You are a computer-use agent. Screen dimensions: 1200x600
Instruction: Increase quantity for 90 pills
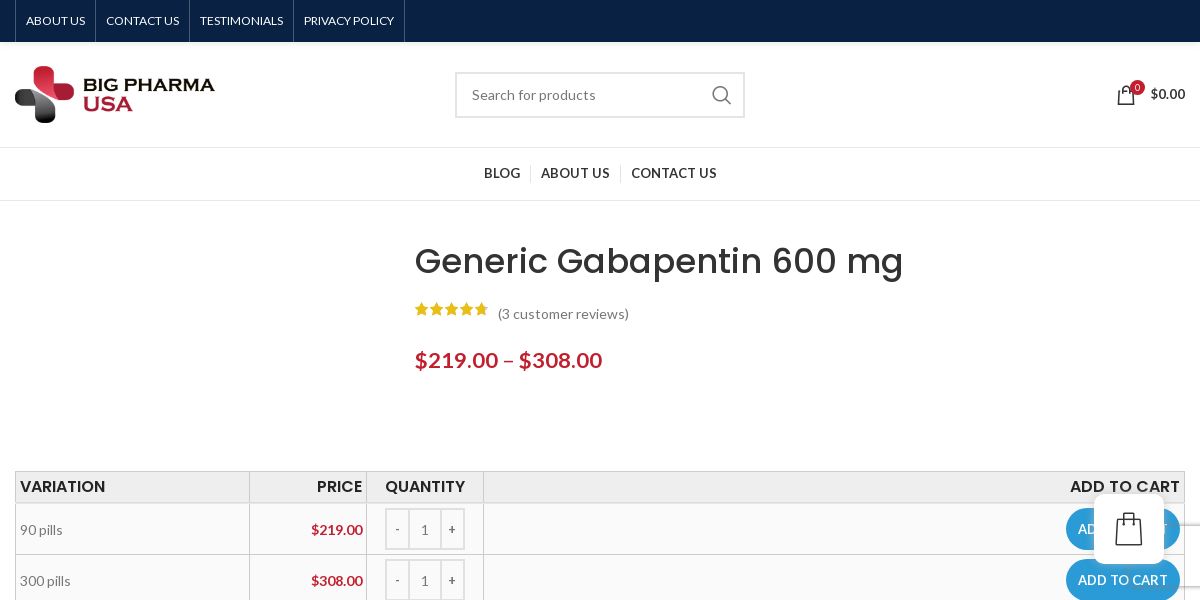pos(452,529)
